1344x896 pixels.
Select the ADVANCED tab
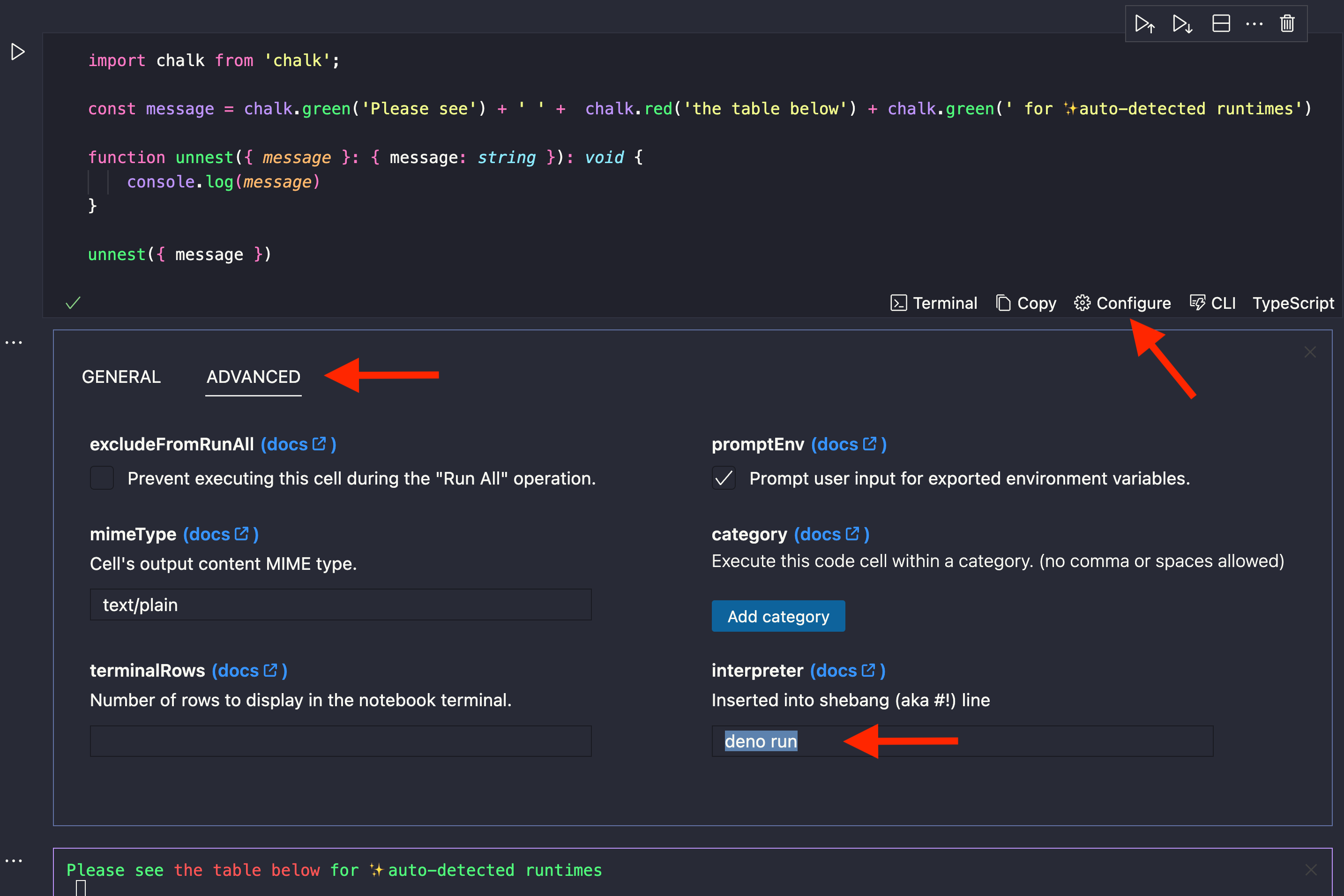(x=253, y=377)
